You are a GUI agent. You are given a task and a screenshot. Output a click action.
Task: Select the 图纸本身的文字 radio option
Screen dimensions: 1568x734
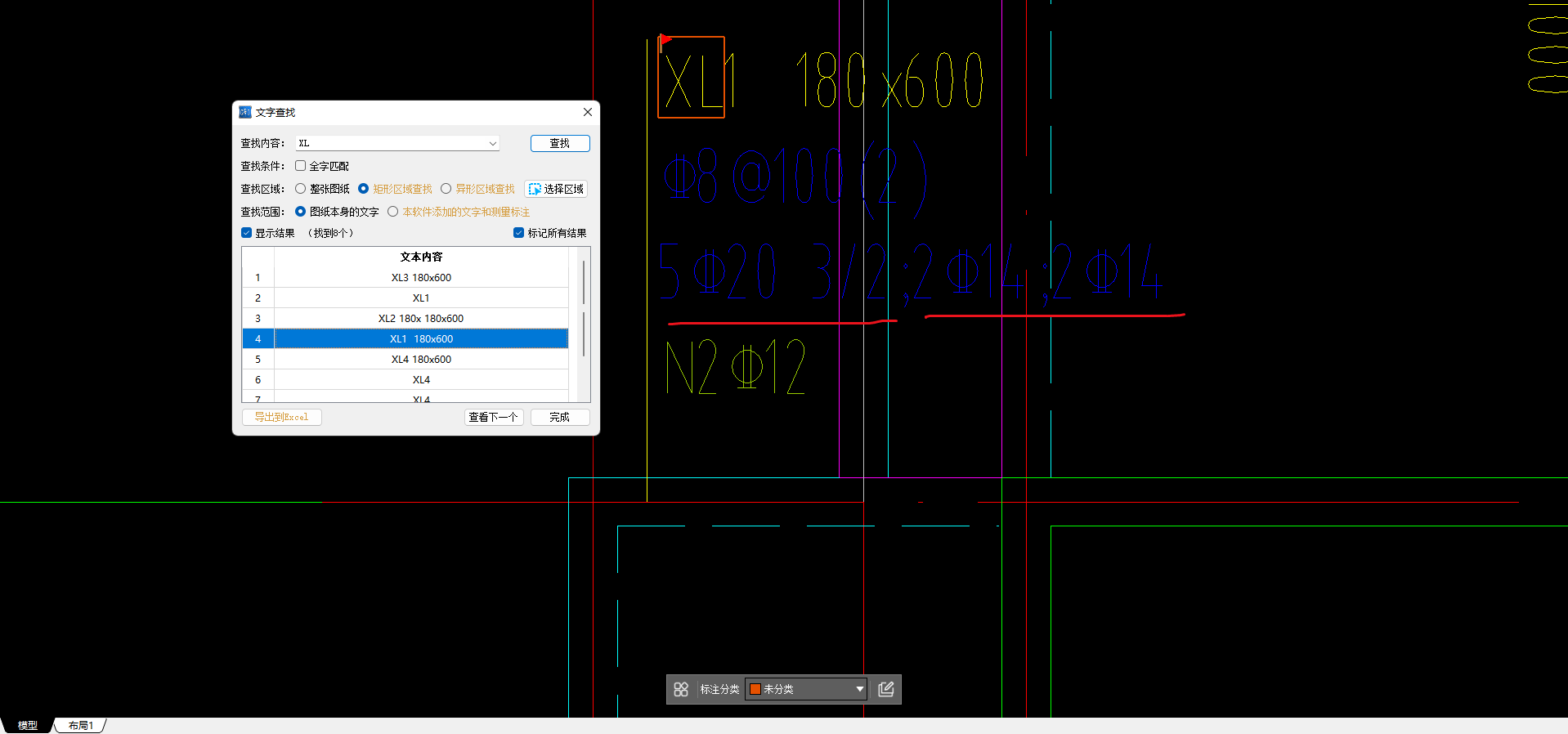(301, 212)
